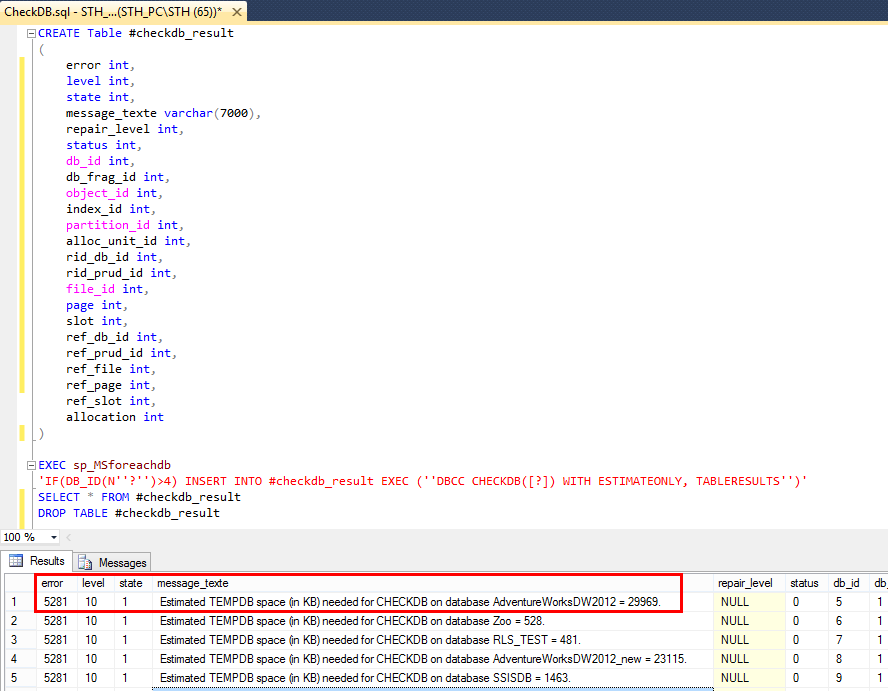The height and width of the screenshot is (691, 888).
Task: Collapse the CREATE Table code block
Action: [x=30, y=33]
